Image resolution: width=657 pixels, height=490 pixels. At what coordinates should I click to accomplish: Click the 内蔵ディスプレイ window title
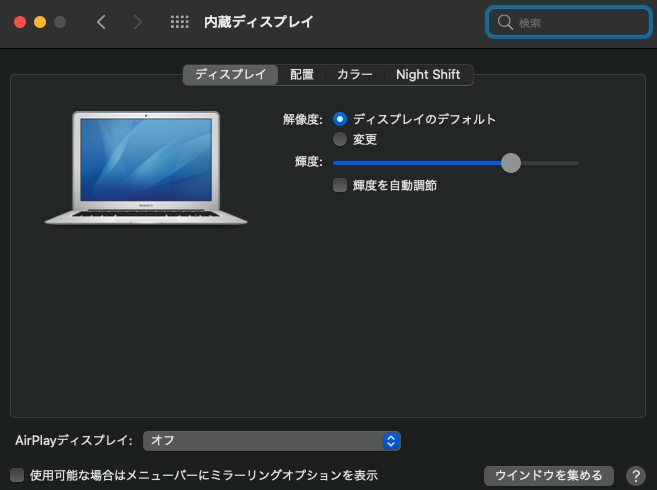(259, 22)
